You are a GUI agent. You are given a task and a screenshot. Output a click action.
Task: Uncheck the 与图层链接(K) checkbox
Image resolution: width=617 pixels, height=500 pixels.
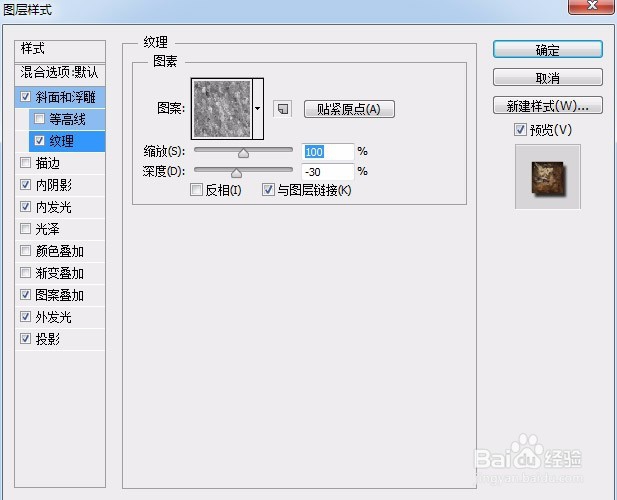[268, 190]
